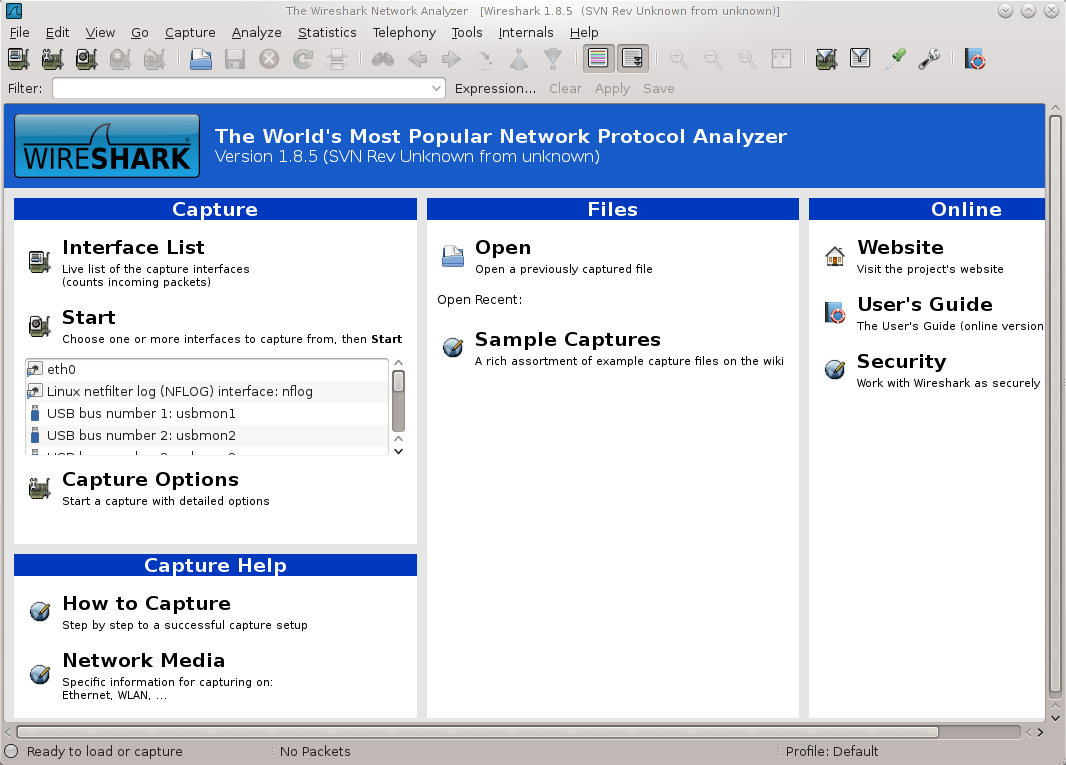This screenshot has height=765, width=1066.
Task: Open coloring rules eyedropper icon
Action: click(895, 59)
